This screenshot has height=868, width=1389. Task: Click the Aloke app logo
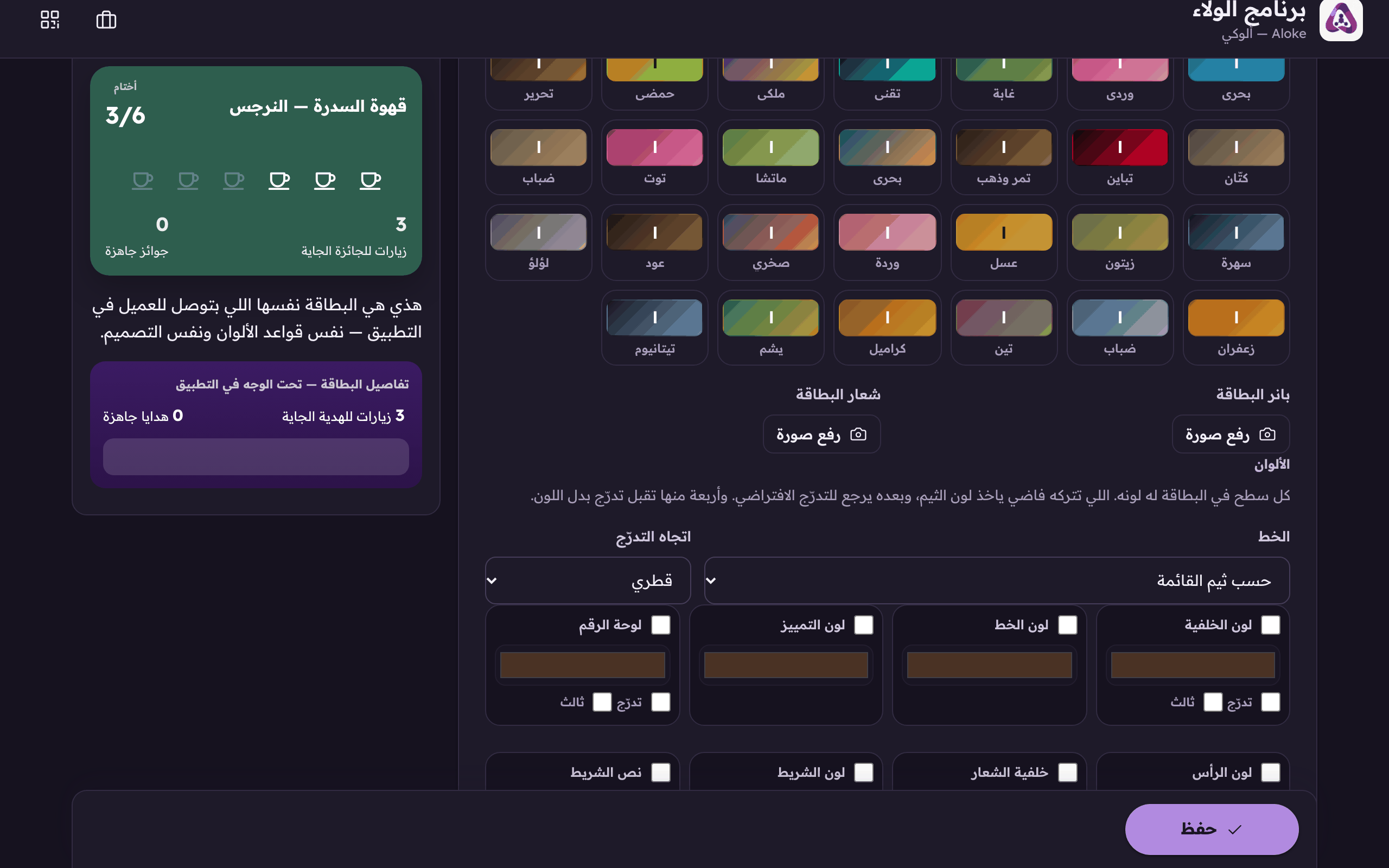click(1341, 20)
